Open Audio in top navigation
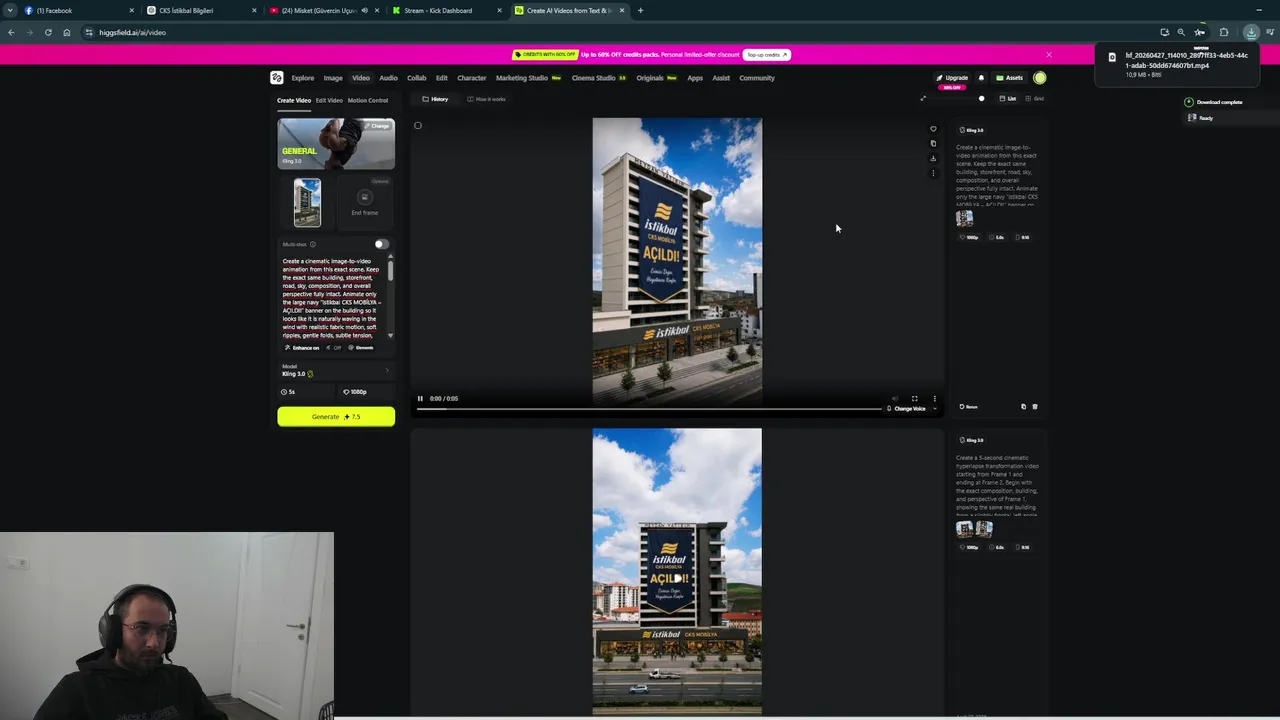The width and height of the screenshot is (1280, 720). click(x=388, y=78)
